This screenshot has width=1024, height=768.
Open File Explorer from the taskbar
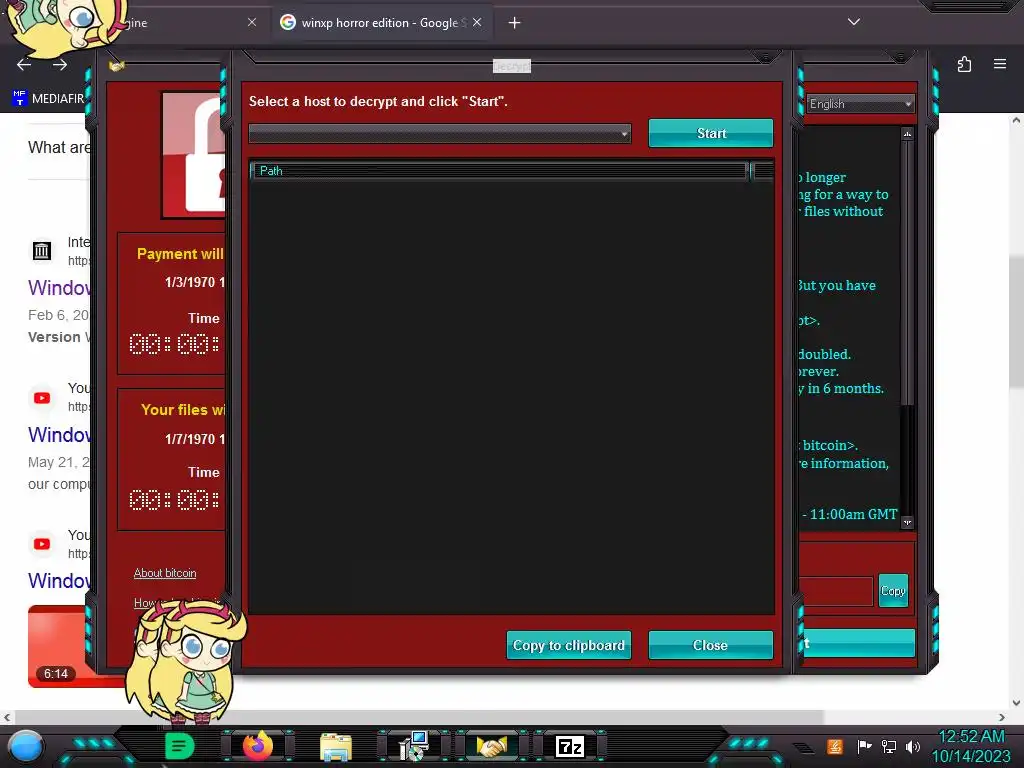coord(336,747)
